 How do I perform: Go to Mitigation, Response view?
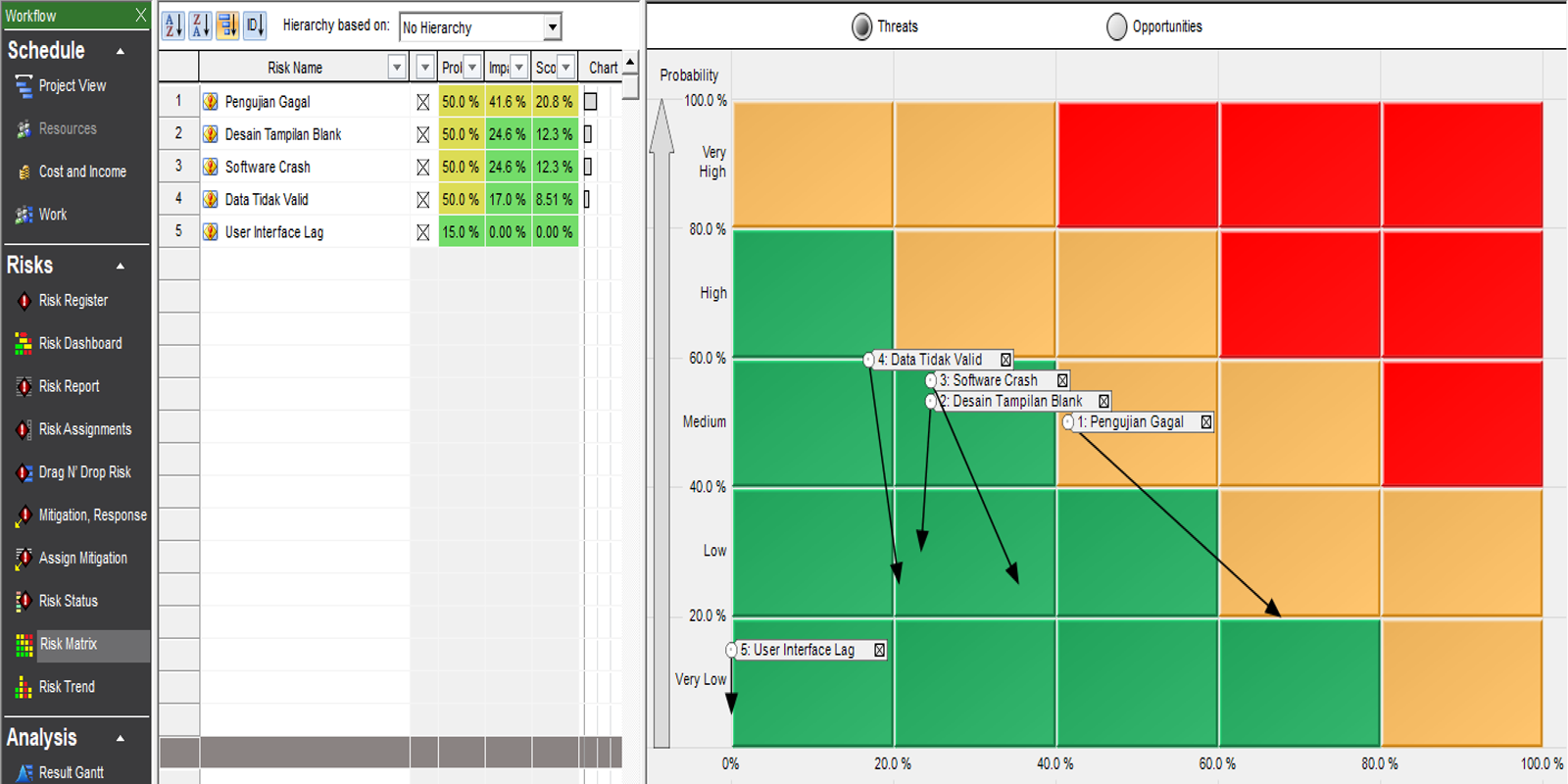[92, 515]
